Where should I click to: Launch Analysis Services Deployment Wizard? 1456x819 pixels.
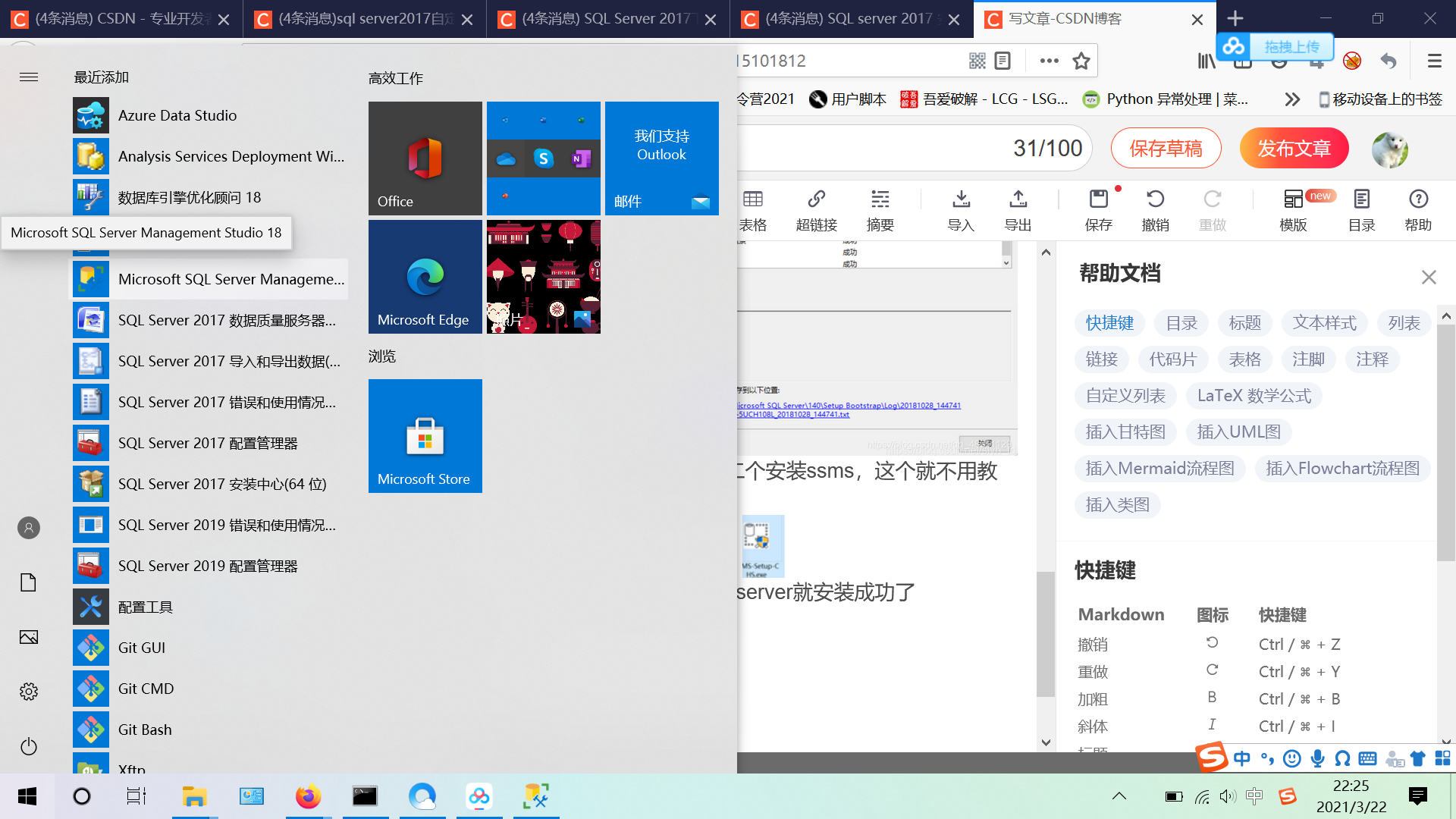coord(210,156)
